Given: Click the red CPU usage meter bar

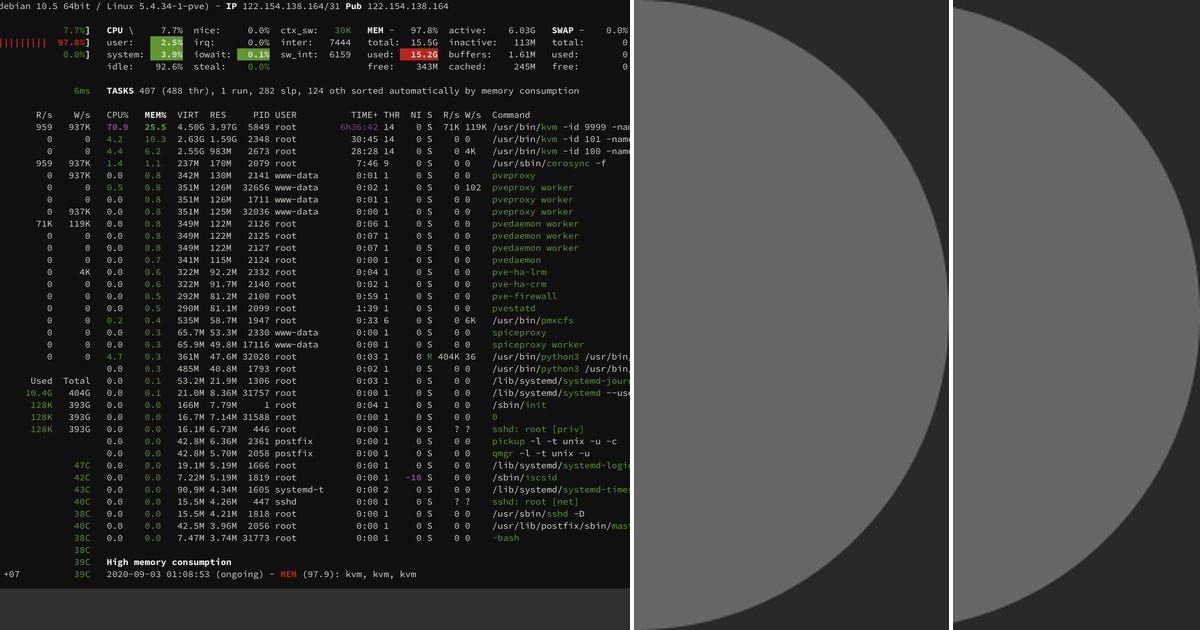Looking at the screenshot, I should click(22, 43).
